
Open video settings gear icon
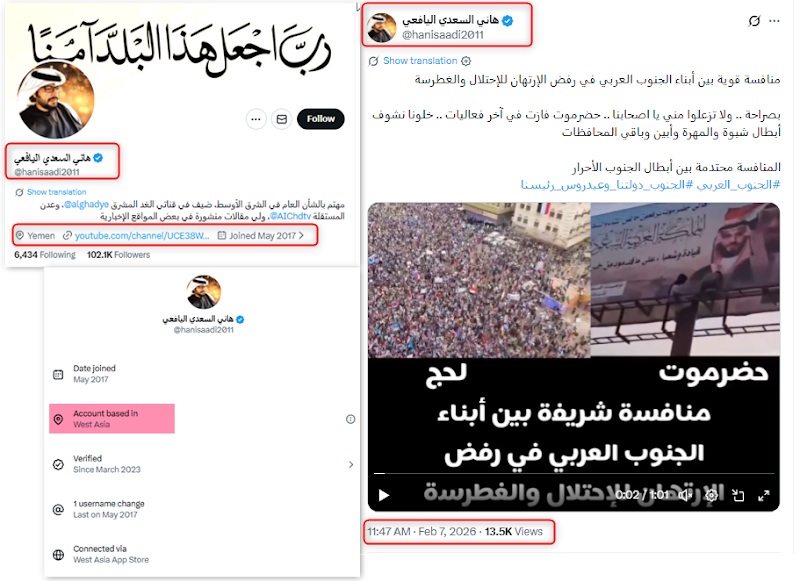pos(712,495)
